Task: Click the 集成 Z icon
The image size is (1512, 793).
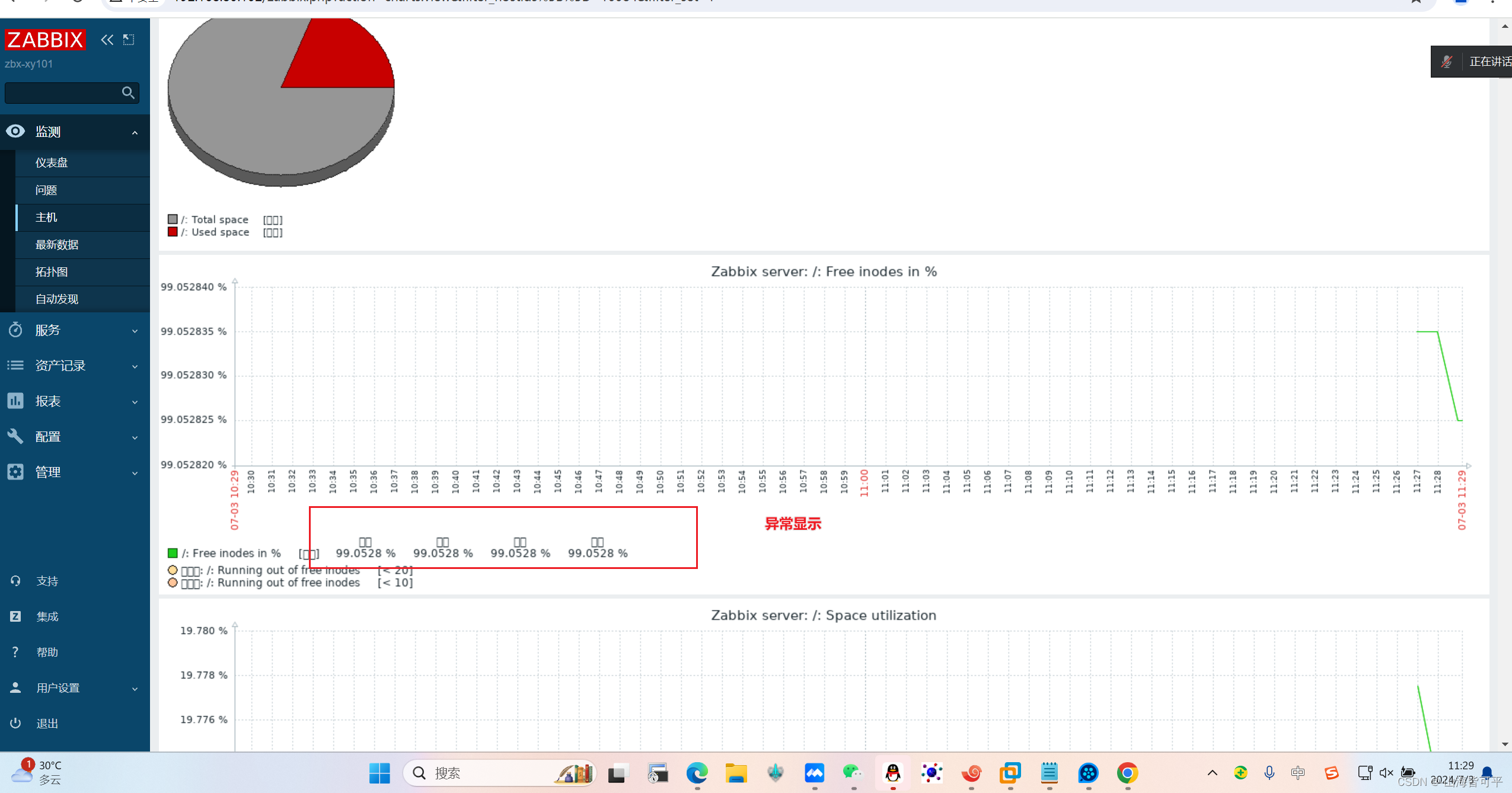Action: pyautogui.click(x=15, y=616)
